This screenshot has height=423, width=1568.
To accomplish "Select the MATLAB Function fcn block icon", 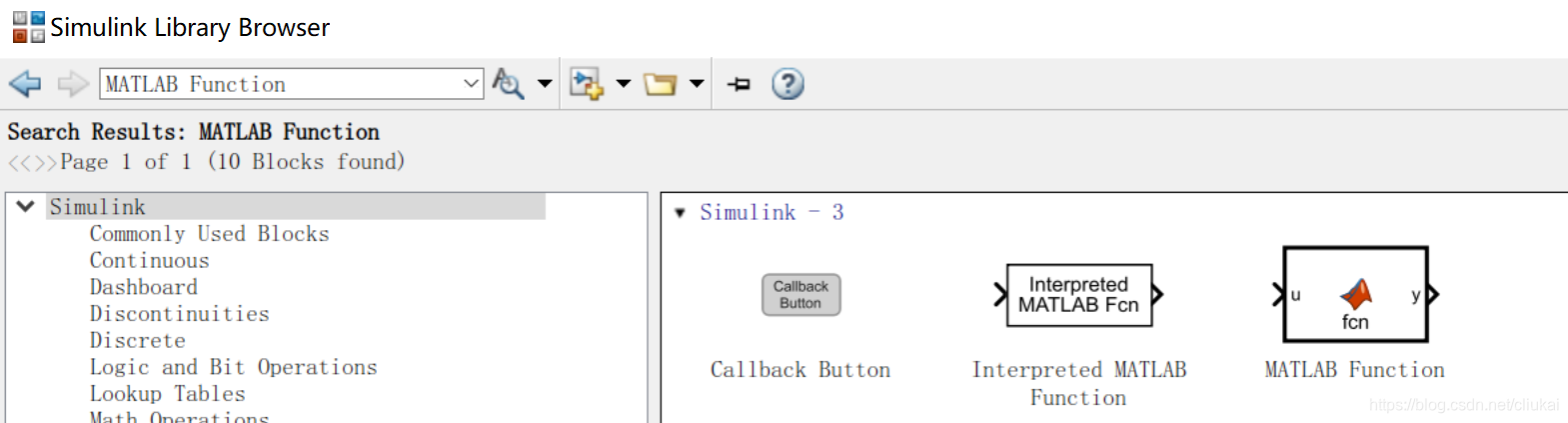I will point(1355,295).
